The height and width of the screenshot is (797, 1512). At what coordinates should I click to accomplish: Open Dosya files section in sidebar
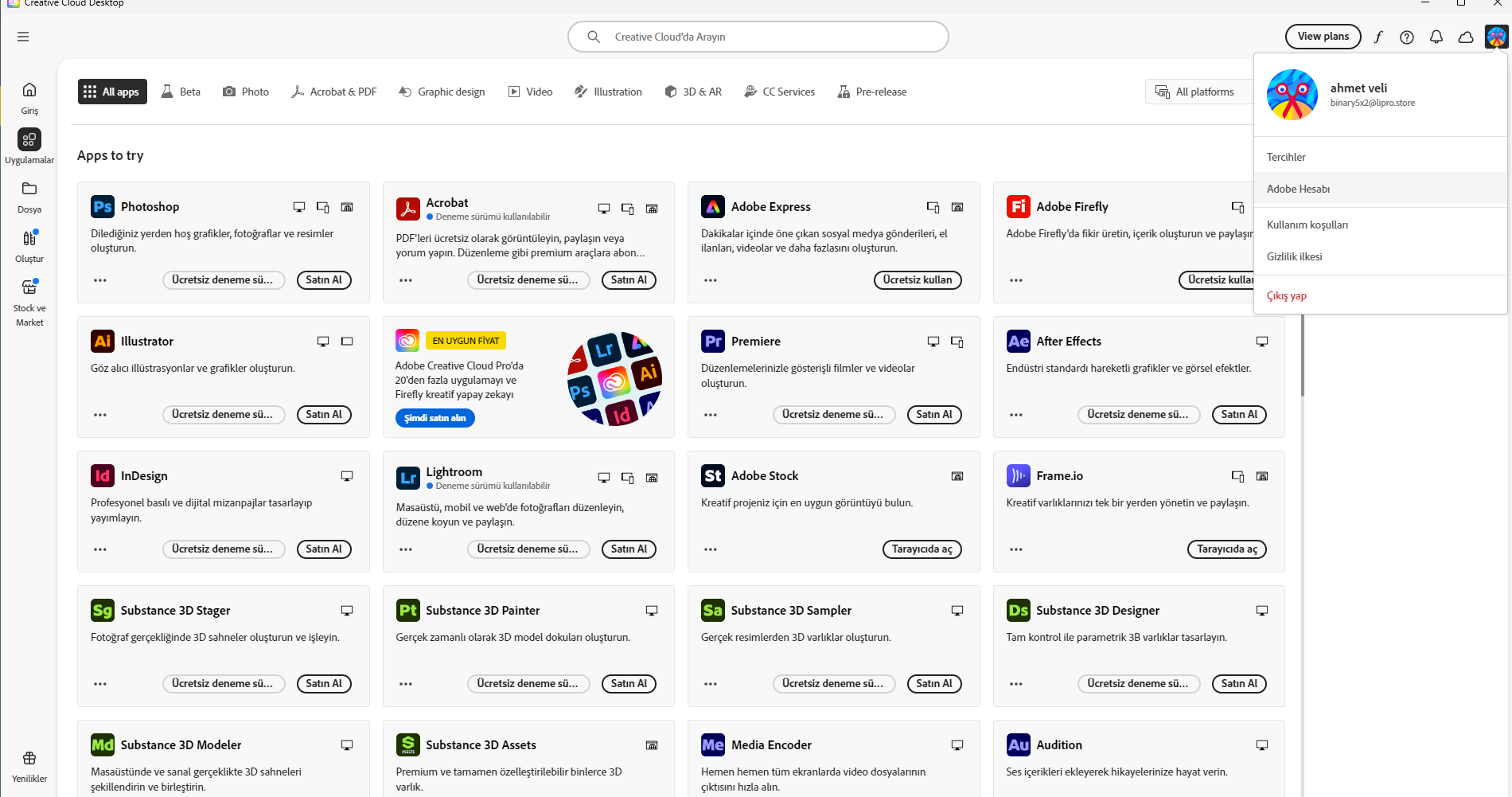29,197
